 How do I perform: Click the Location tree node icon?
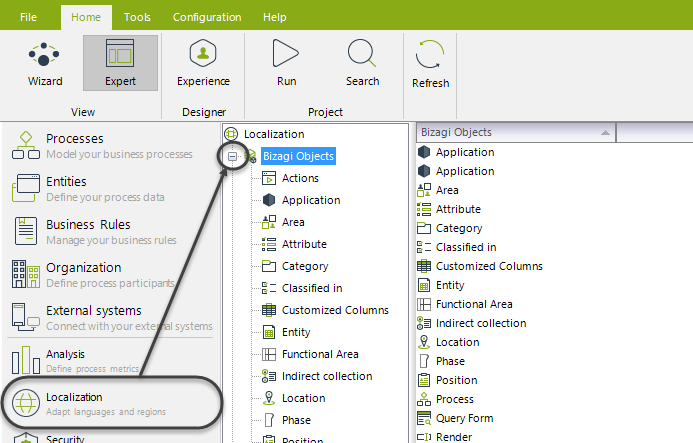(269, 398)
